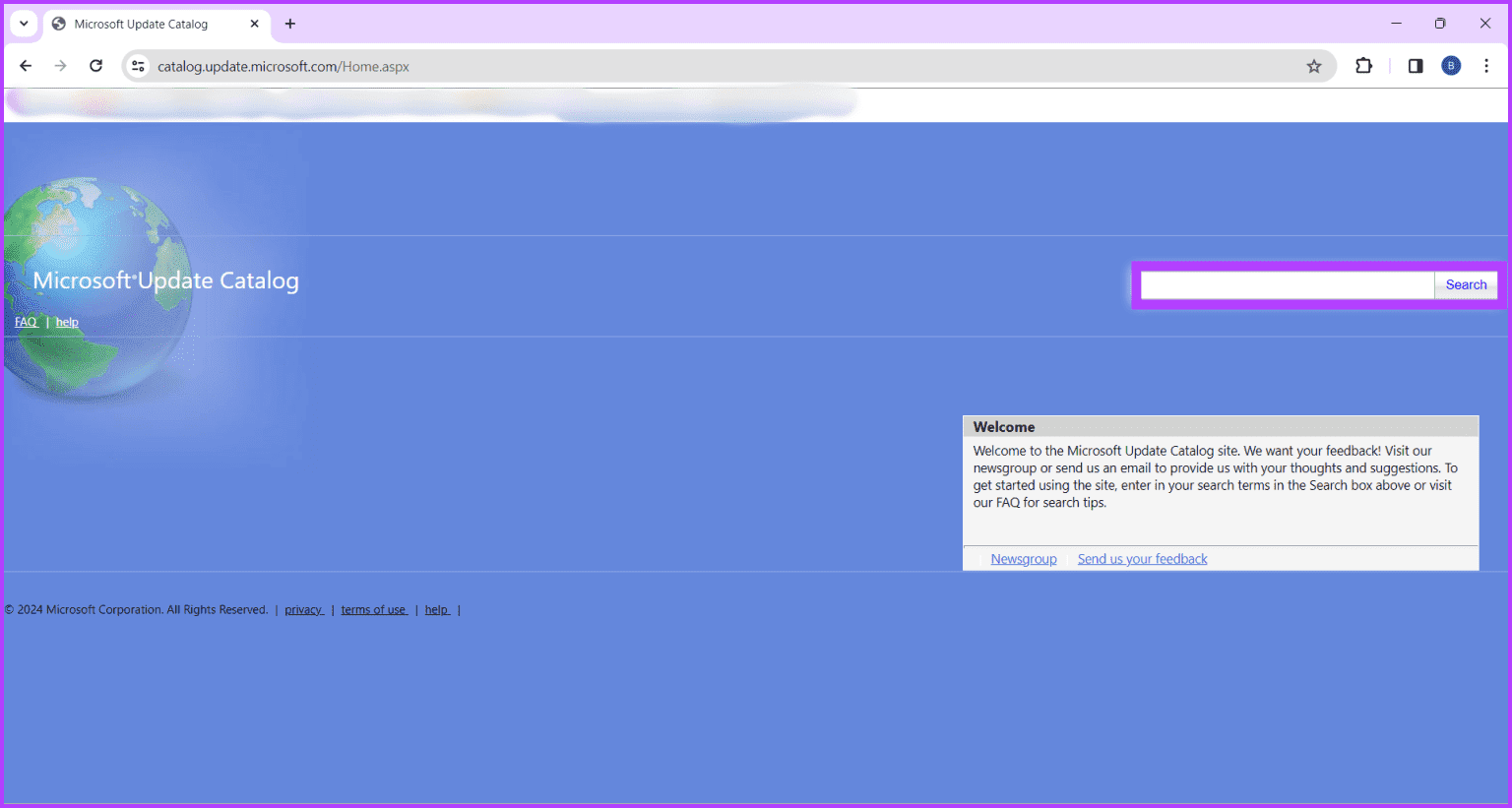1512x808 pixels.
Task: Close the browser window
Action: pos(1485,24)
